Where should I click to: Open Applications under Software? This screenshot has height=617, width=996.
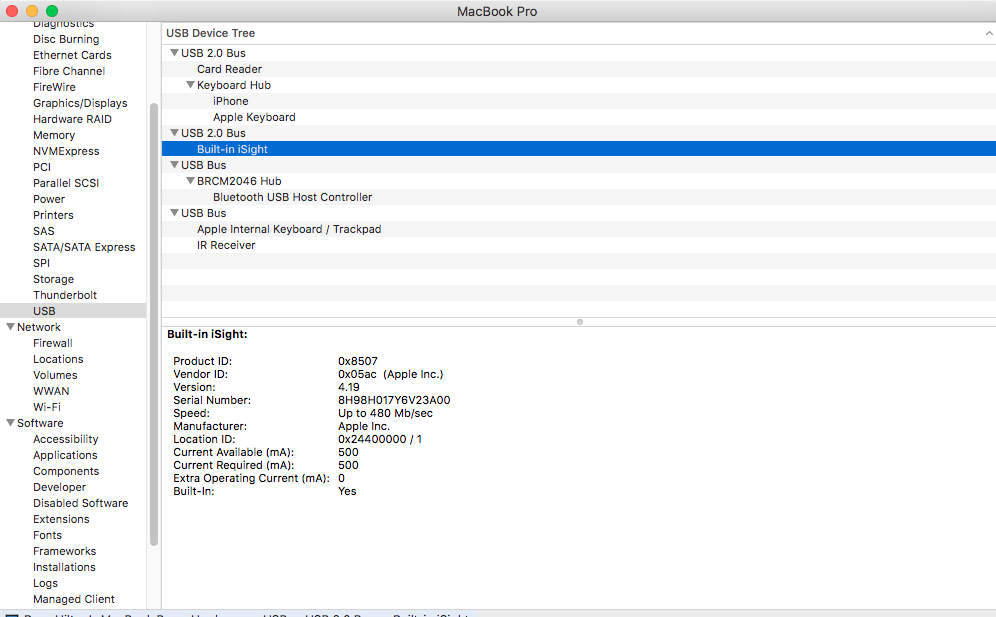[x=65, y=455]
